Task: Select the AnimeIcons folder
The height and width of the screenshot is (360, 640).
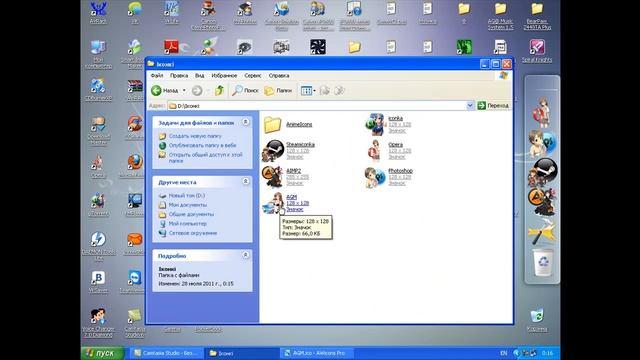Action: pyautogui.click(x=288, y=124)
